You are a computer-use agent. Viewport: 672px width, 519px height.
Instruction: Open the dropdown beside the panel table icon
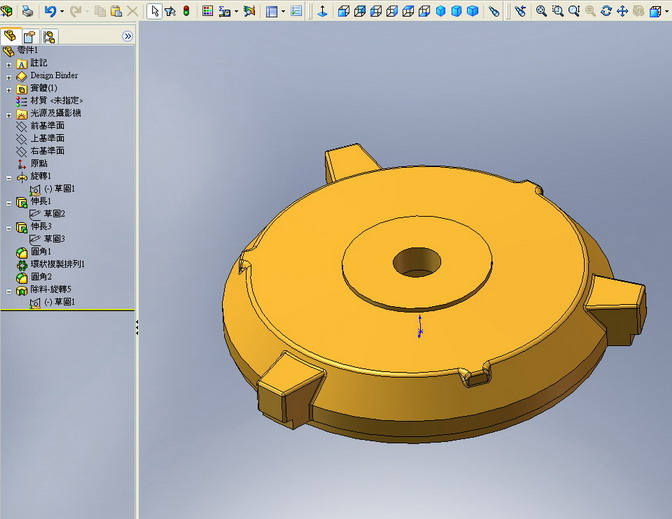pos(283,11)
